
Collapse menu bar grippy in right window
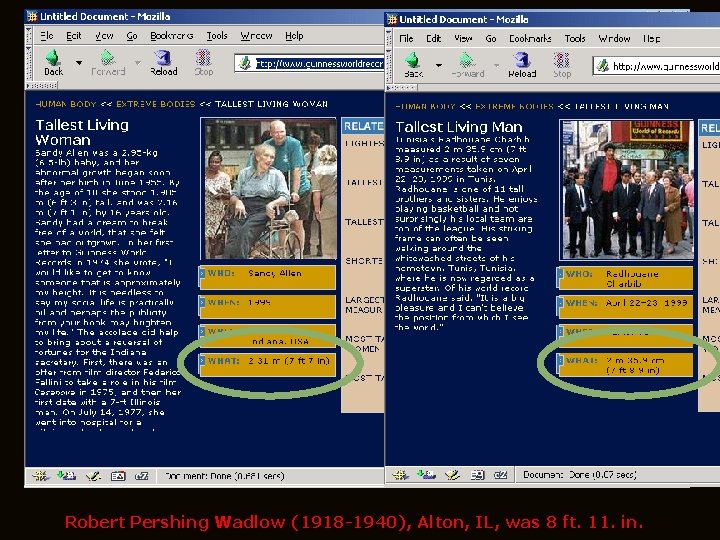[x=388, y=38]
